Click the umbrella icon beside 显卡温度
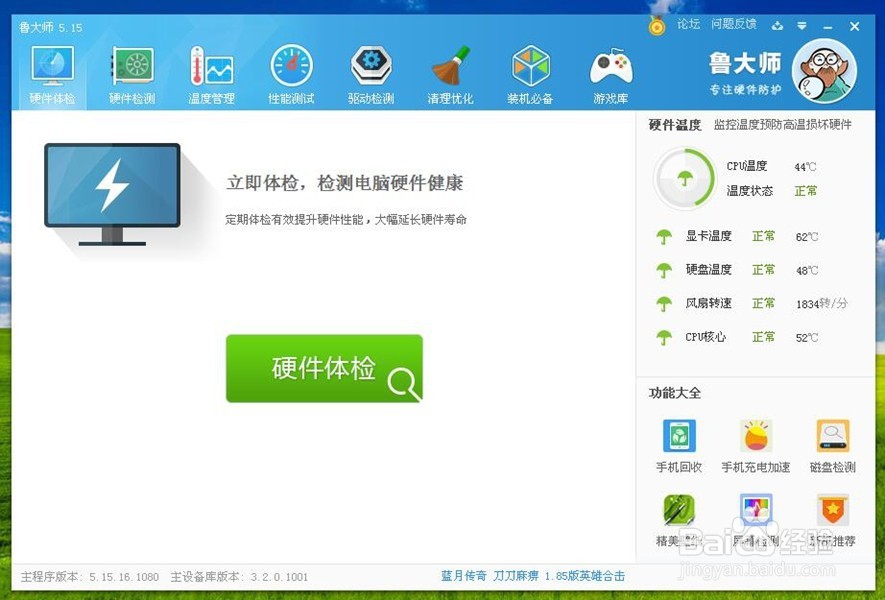The height and width of the screenshot is (600, 885). pos(664,237)
